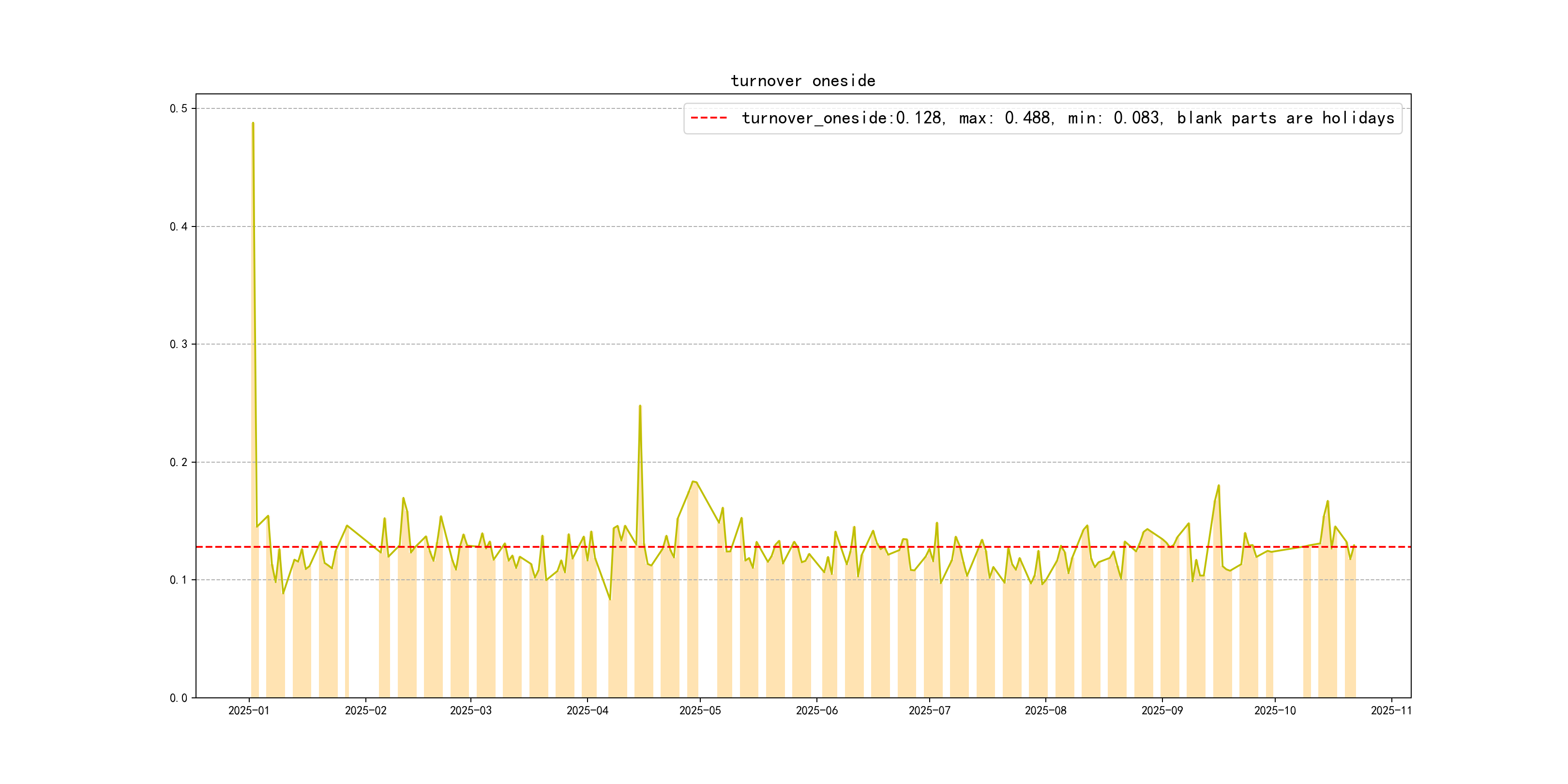Viewport: 1568px width, 784px height.
Task: Click the 2025-03 x-axis label
Action: click(470, 710)
